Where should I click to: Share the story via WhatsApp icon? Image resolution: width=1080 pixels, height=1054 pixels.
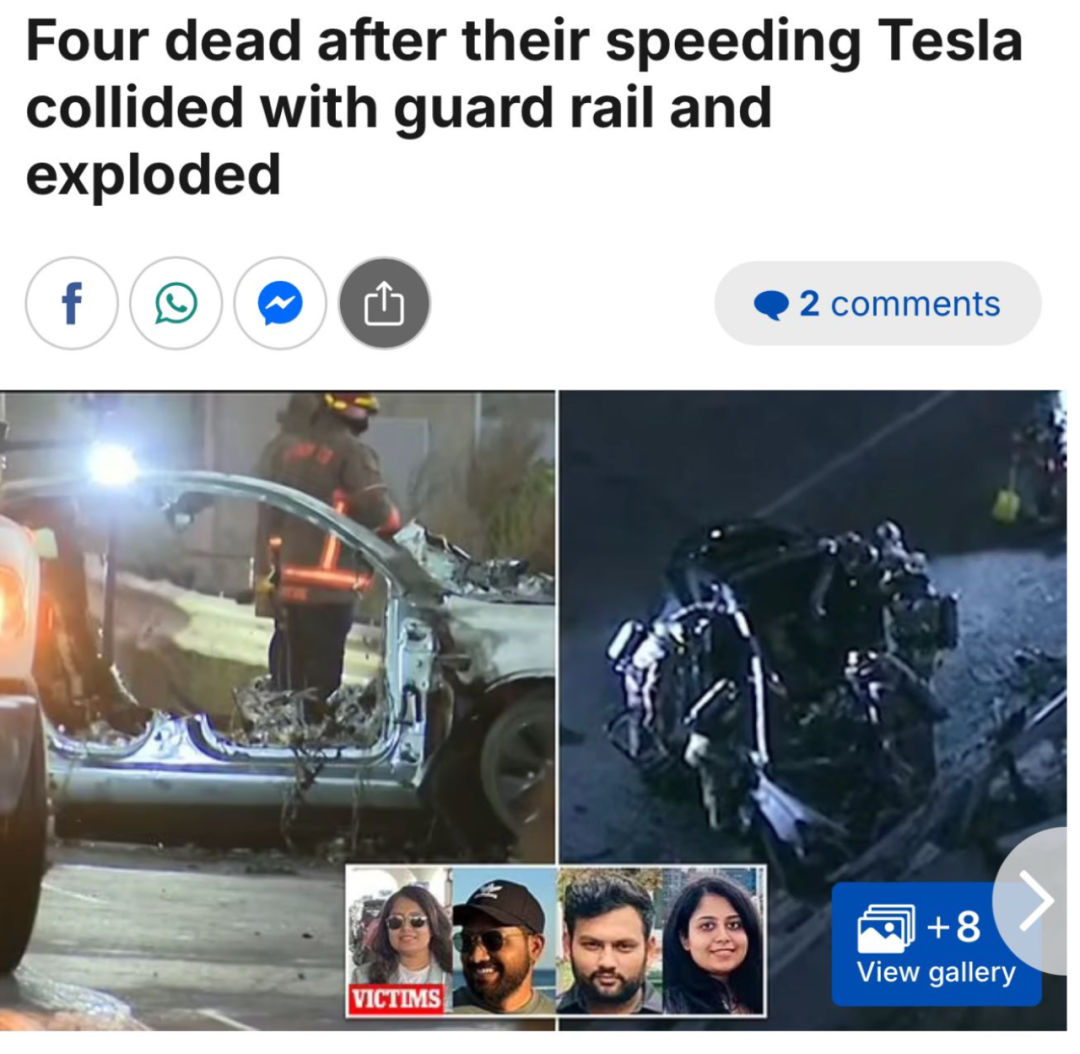tap(176, 303)
